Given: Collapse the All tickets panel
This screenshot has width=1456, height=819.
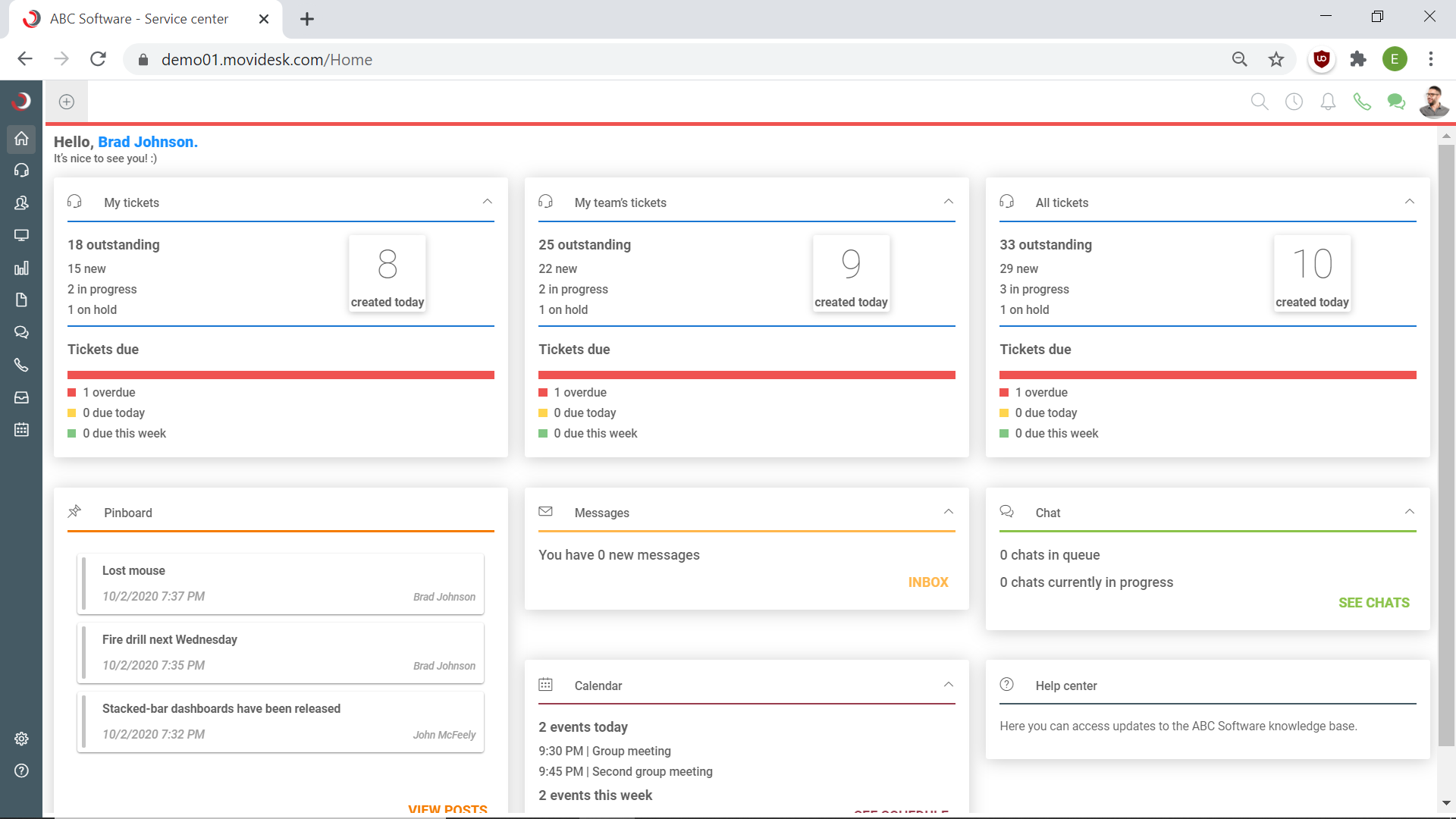Looking at the screenshot, I should point(1410,202).
